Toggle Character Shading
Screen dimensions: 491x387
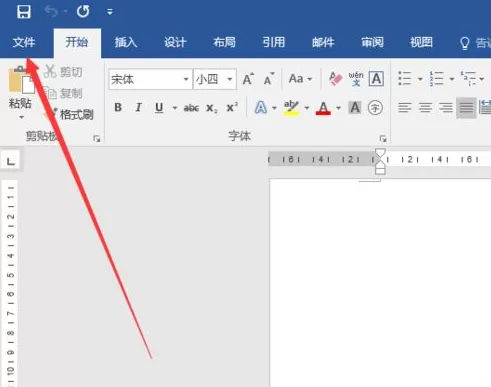click(355, 108)
